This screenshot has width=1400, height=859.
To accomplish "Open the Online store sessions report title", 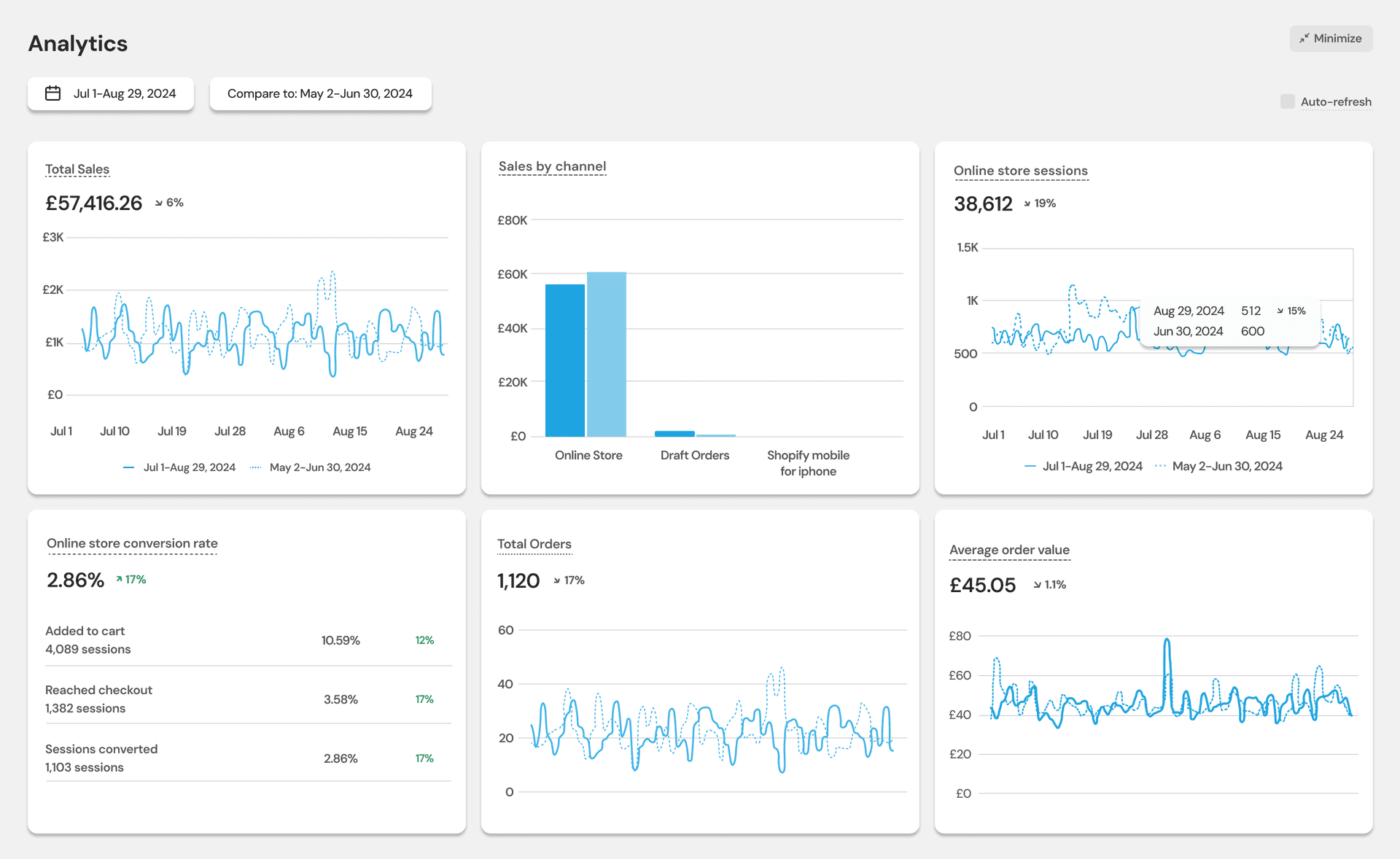I will point(1021,171).
